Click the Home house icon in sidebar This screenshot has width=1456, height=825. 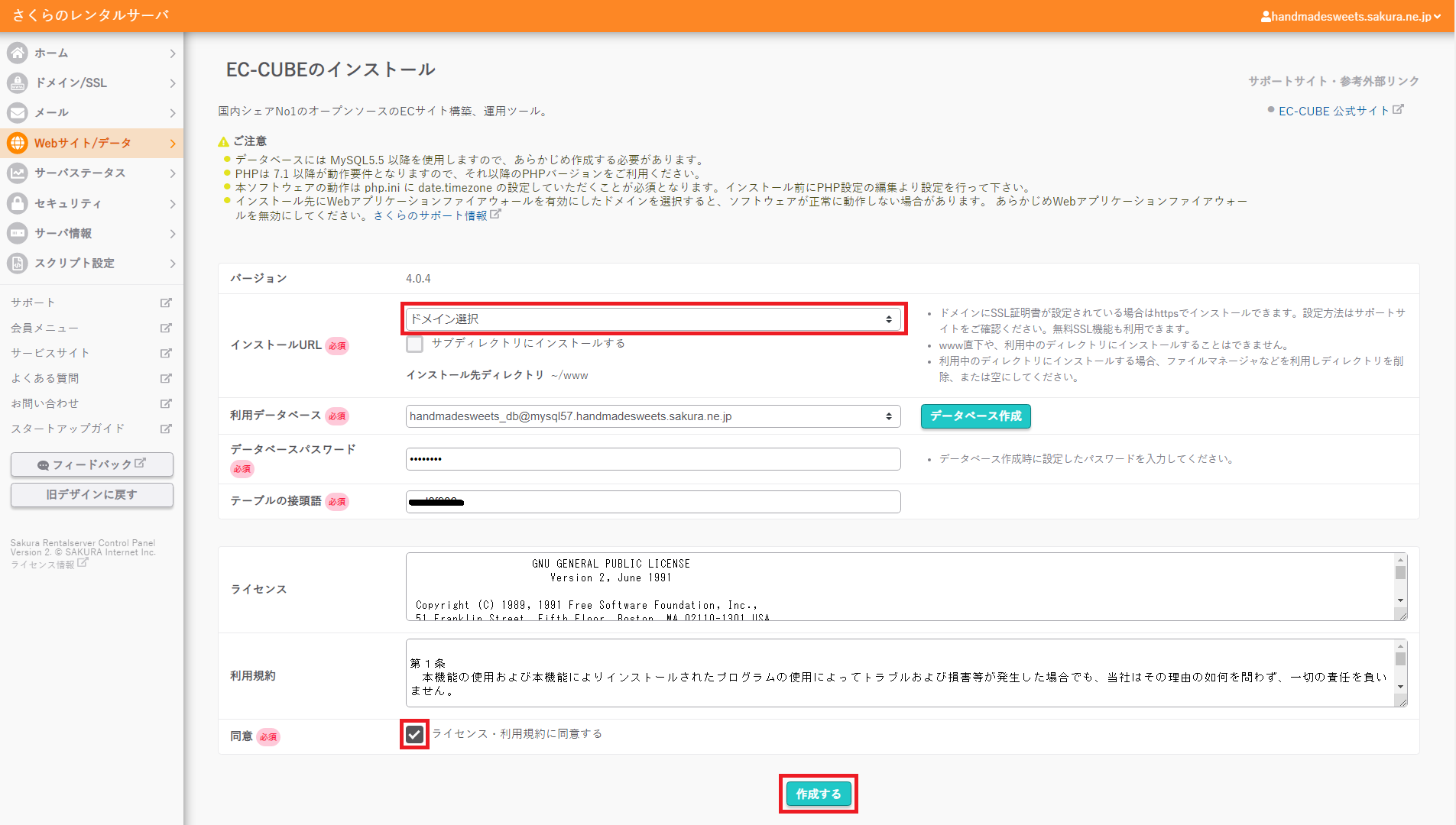(18, 53)
